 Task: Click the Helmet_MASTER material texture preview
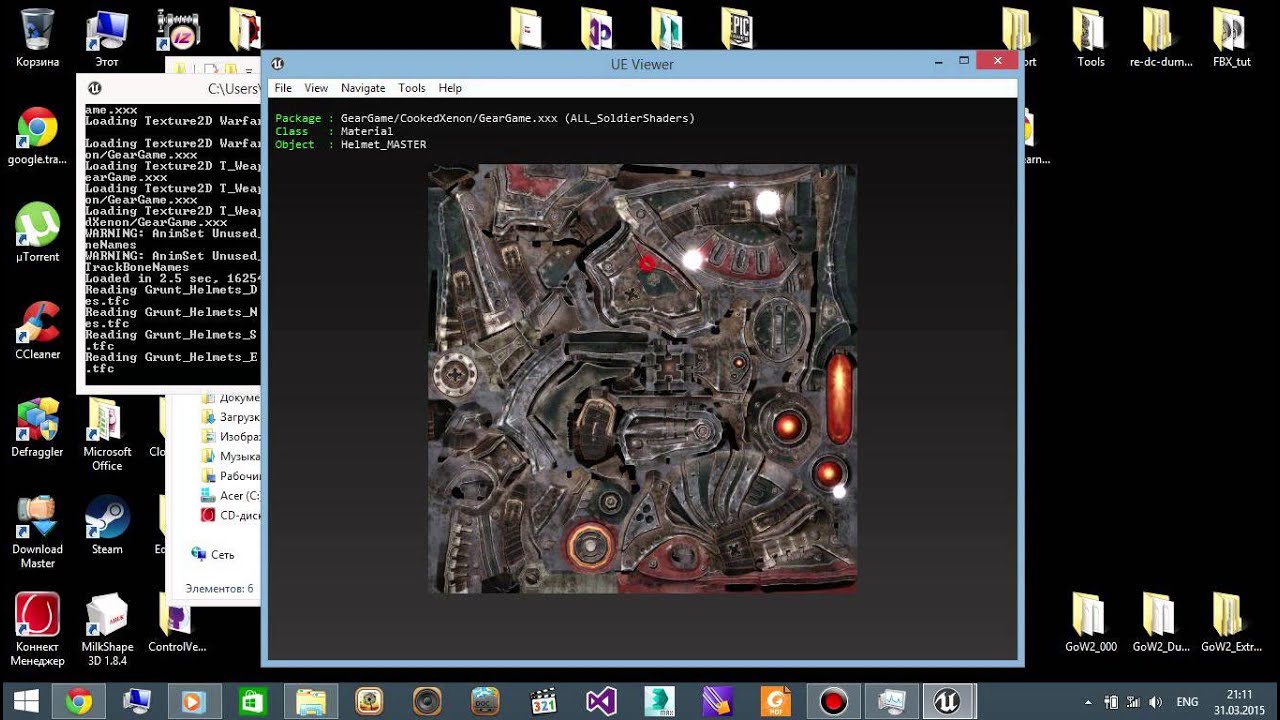[642, 379]
